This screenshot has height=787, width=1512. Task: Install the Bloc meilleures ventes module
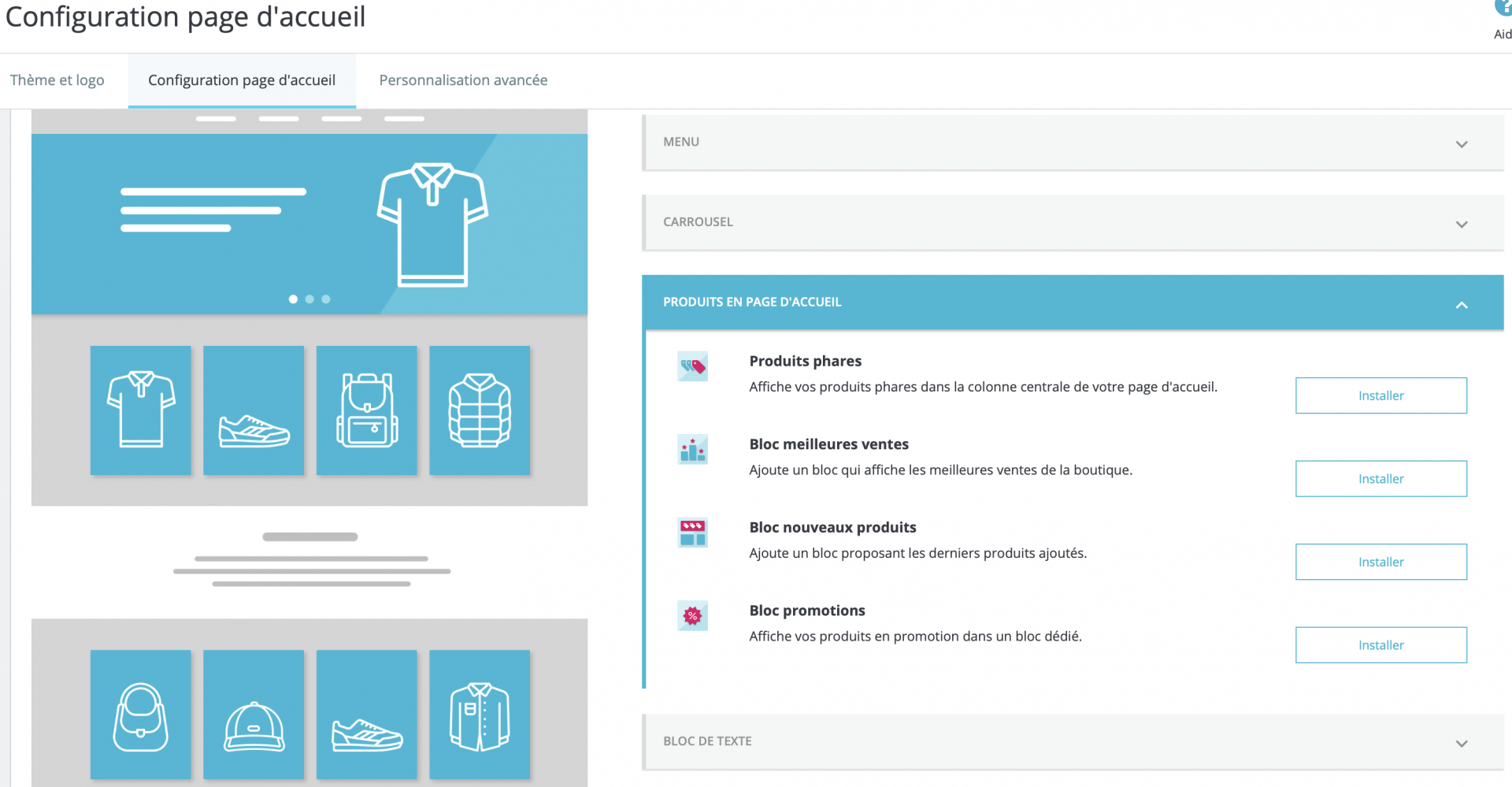click(1381, 479)
